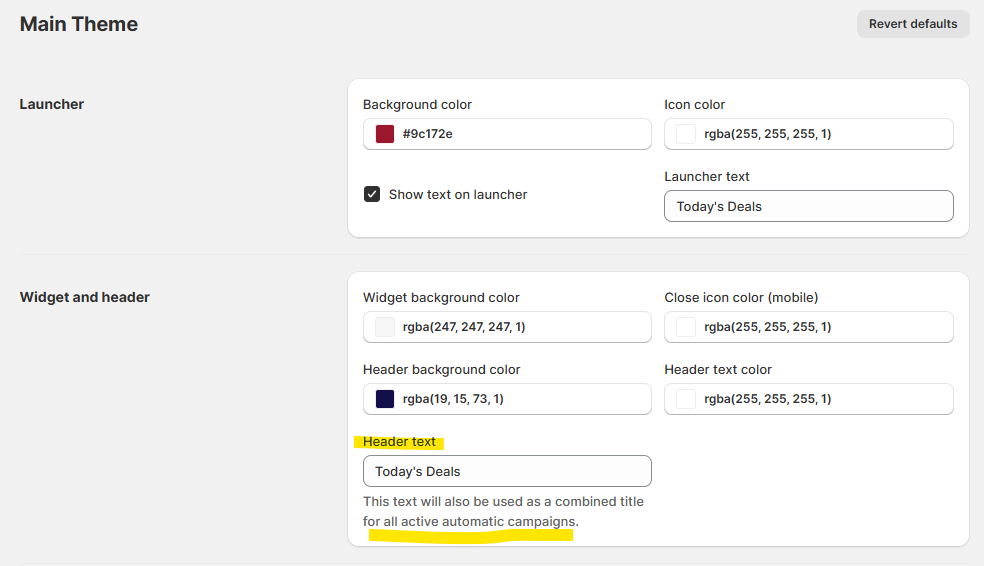Edit the Widget background color value

[x=520, y=327]
